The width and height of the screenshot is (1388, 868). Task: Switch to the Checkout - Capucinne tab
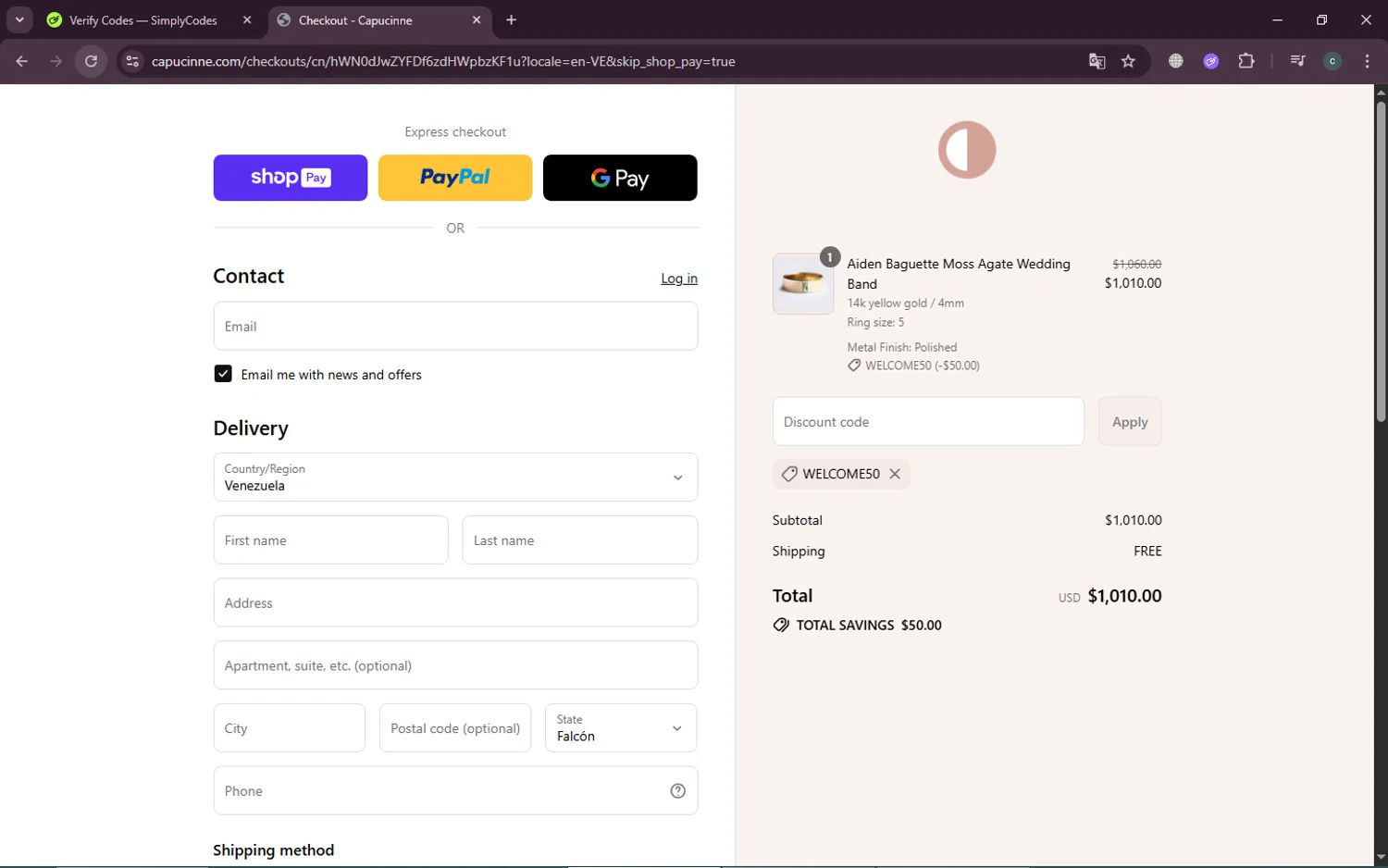pos(355,20)
